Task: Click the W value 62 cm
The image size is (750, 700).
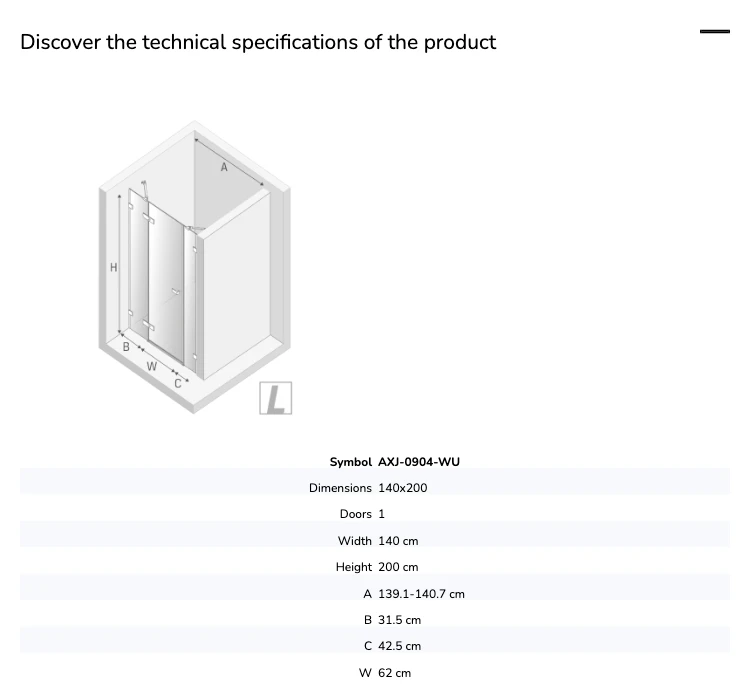Action: pos(394,673)
